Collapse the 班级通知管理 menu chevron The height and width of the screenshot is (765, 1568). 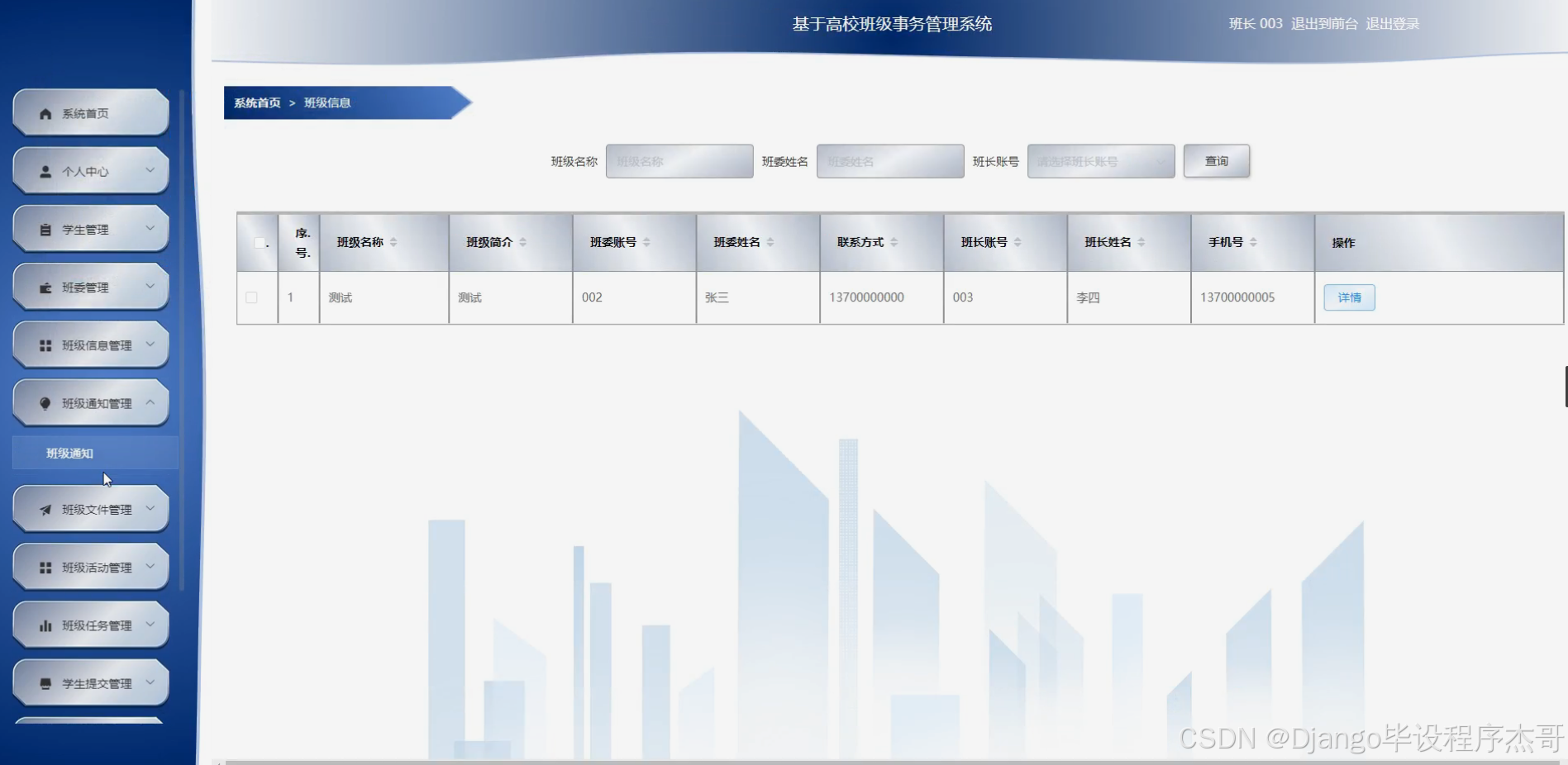click(x=150, y=402)
